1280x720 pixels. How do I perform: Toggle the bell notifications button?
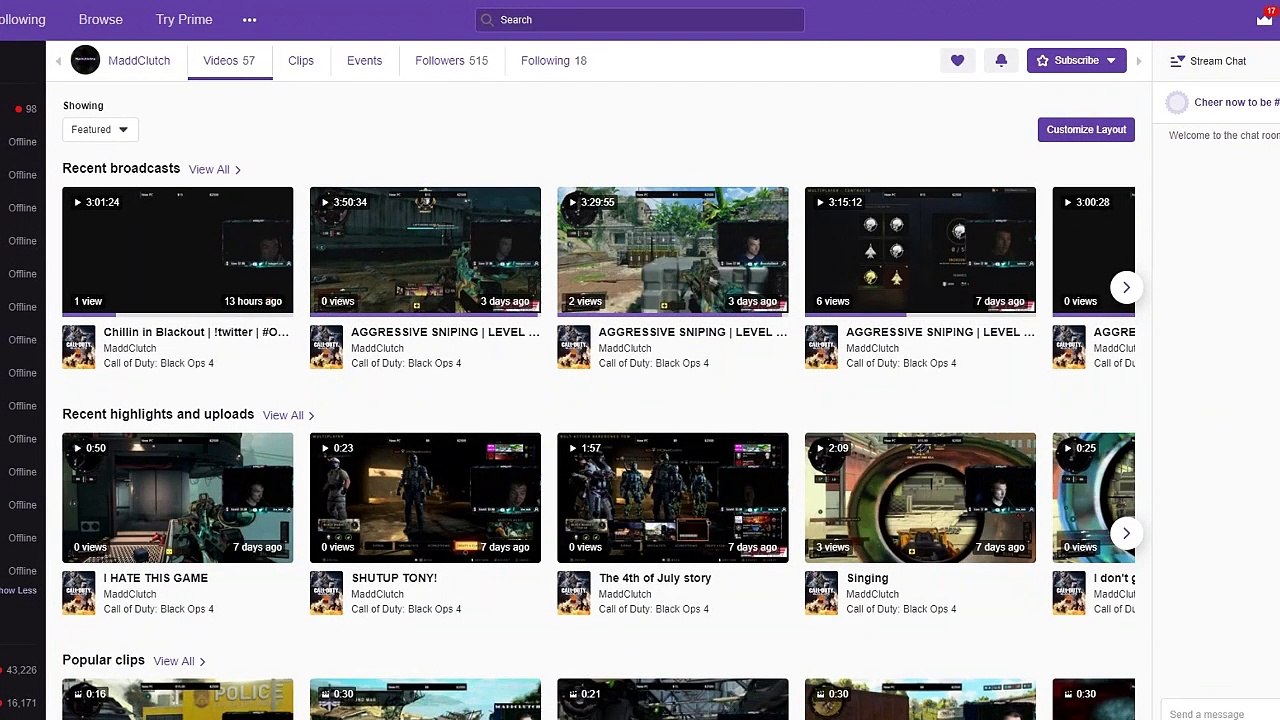click(x=1001, y=61)
